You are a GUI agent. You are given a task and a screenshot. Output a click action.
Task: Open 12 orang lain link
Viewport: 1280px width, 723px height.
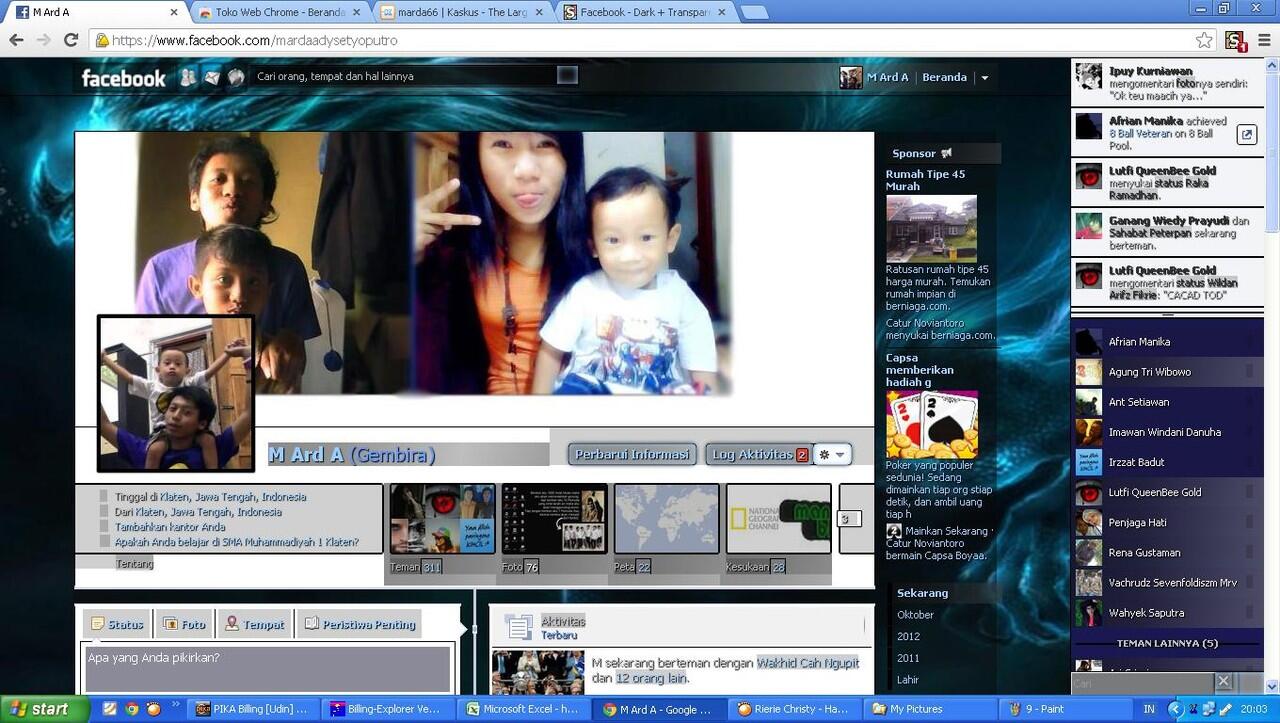coord(651,678)
